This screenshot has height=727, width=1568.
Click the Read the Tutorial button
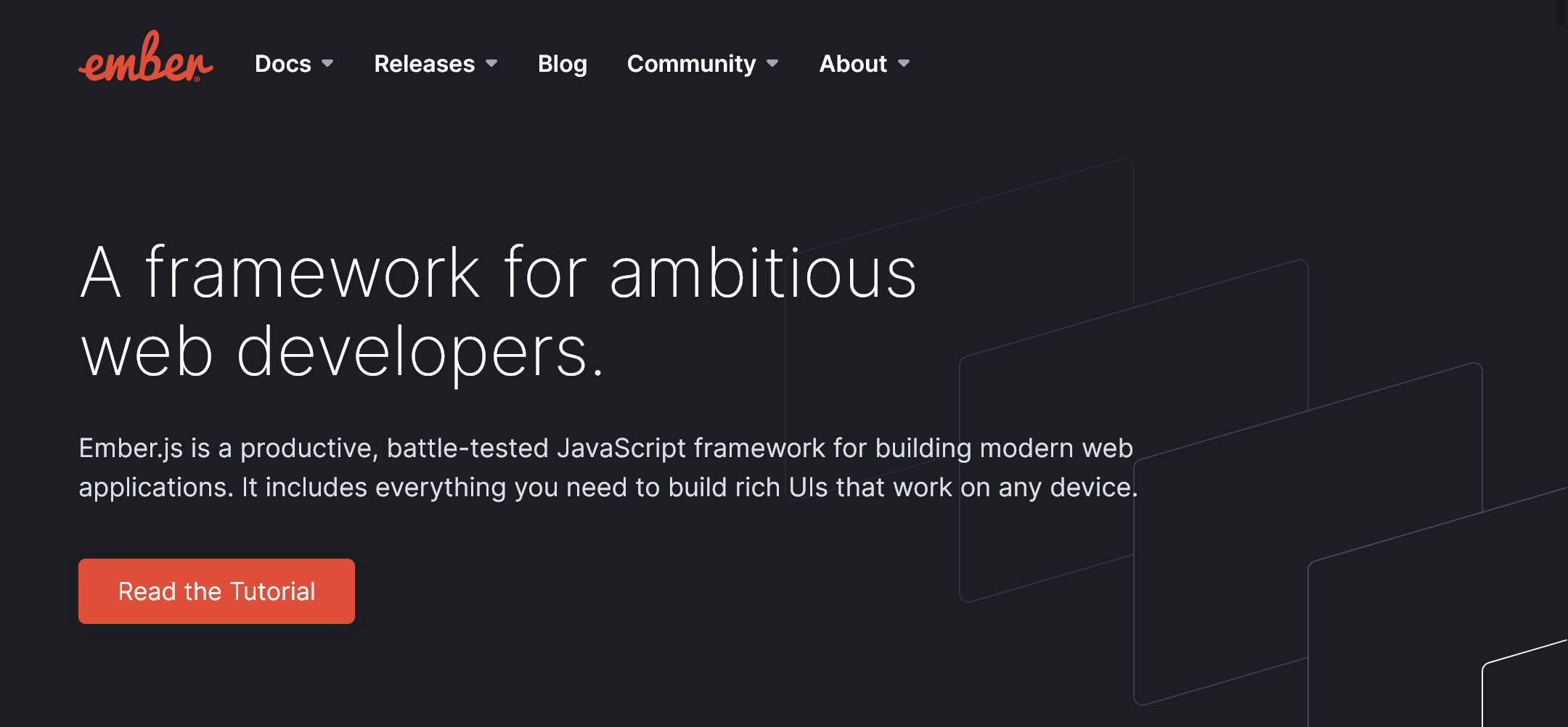(216, 591)
